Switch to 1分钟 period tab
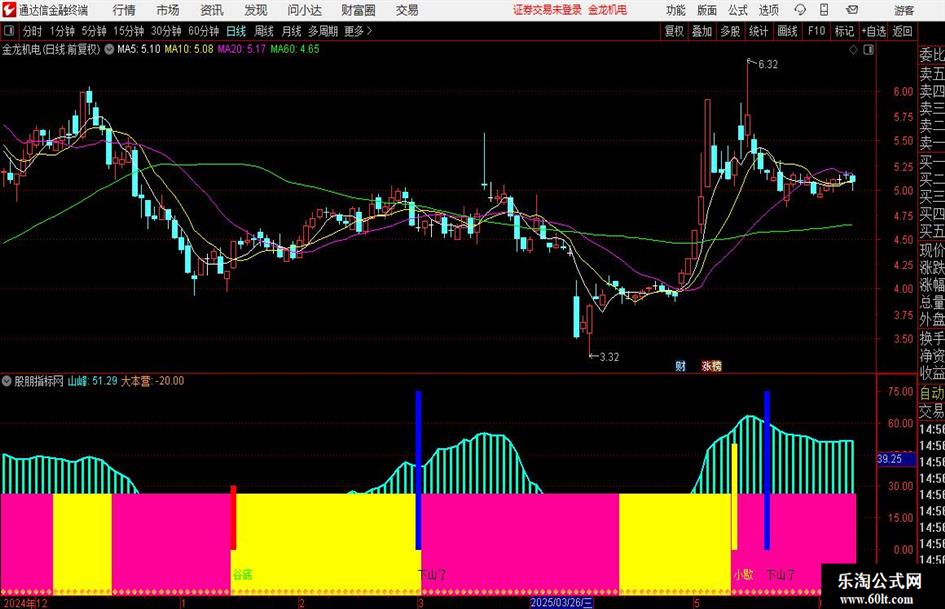 point(62,31)
